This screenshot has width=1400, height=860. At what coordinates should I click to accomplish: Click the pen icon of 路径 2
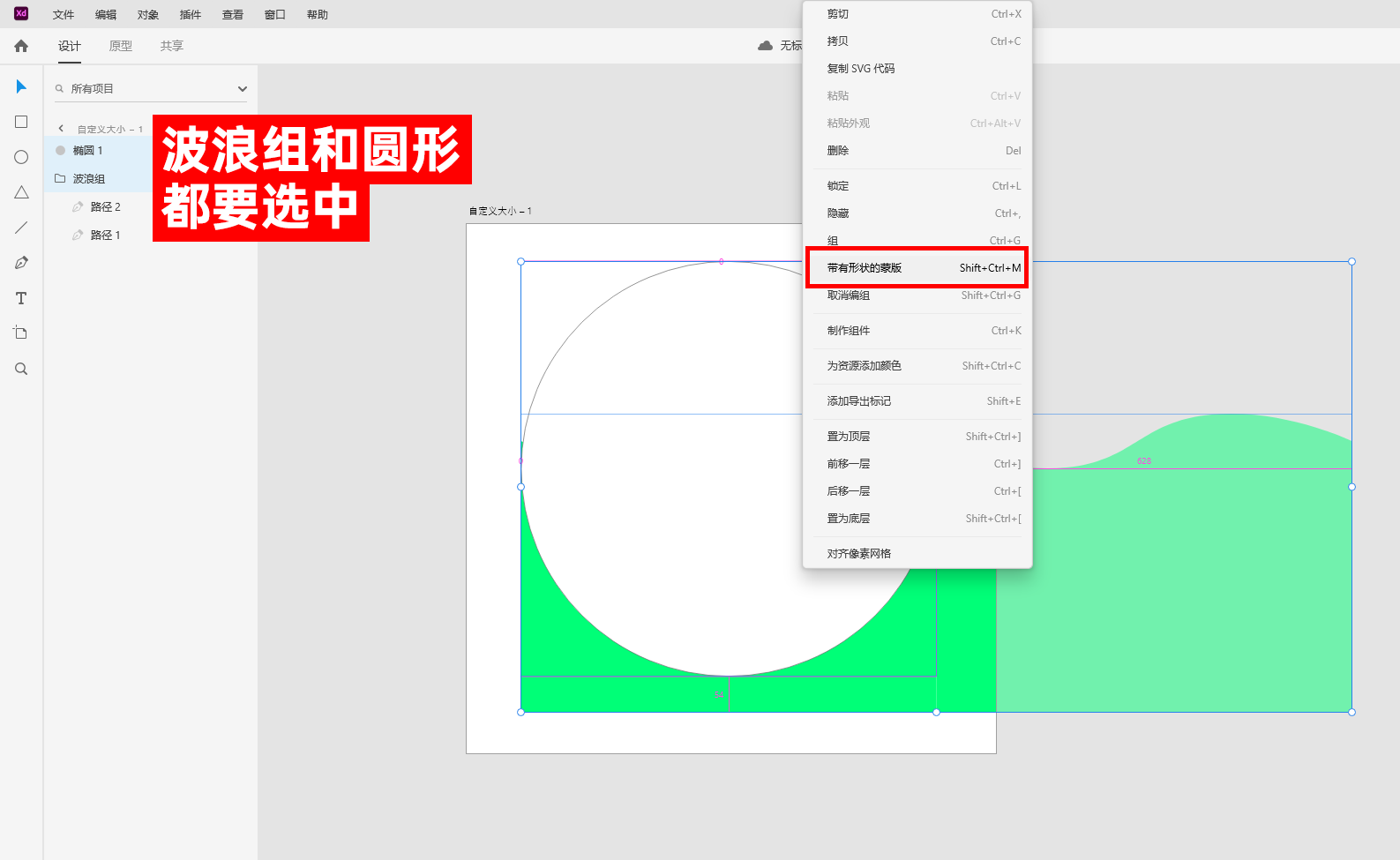point(78,206)
